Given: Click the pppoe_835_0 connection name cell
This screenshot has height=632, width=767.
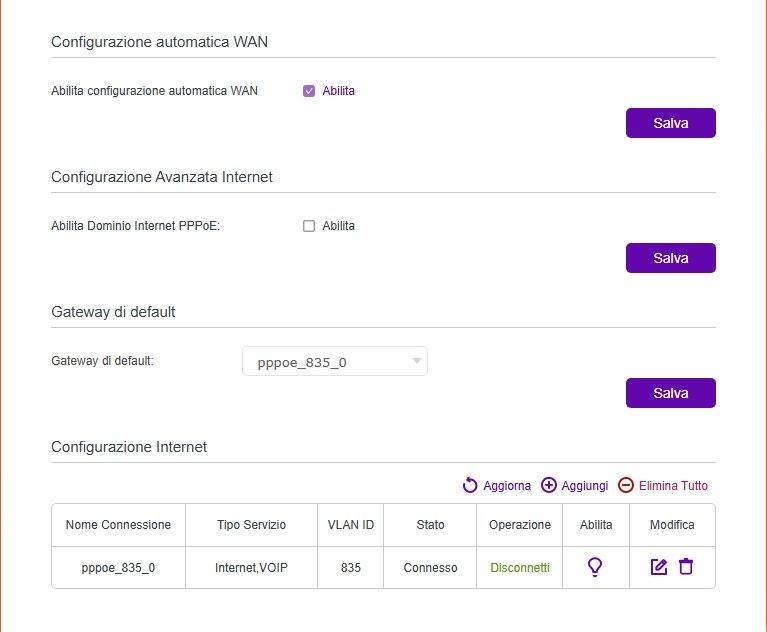Looking at the screenshot, I should [x=118, y=567].
